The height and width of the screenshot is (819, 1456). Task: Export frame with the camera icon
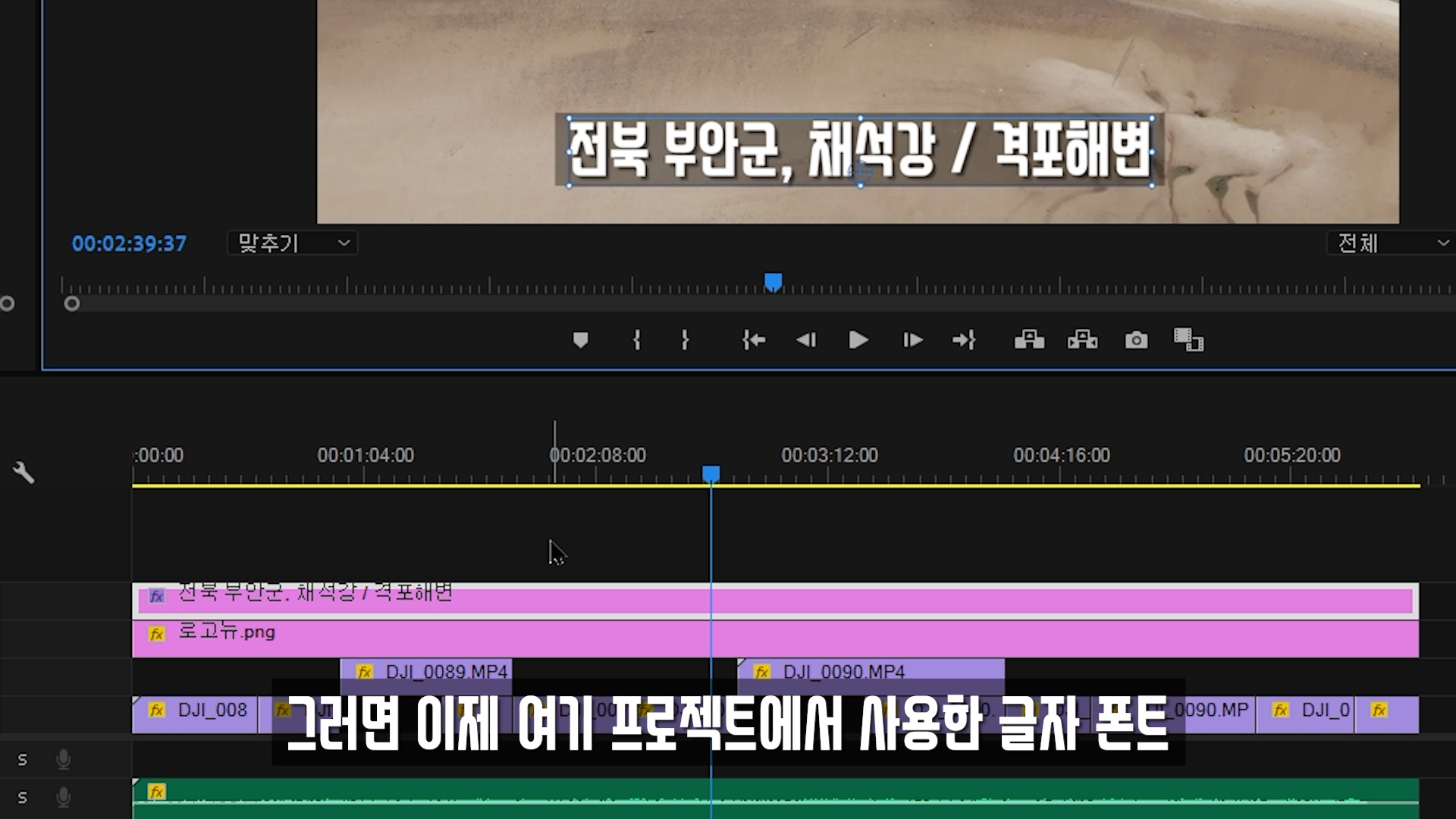pos(1136,340)
